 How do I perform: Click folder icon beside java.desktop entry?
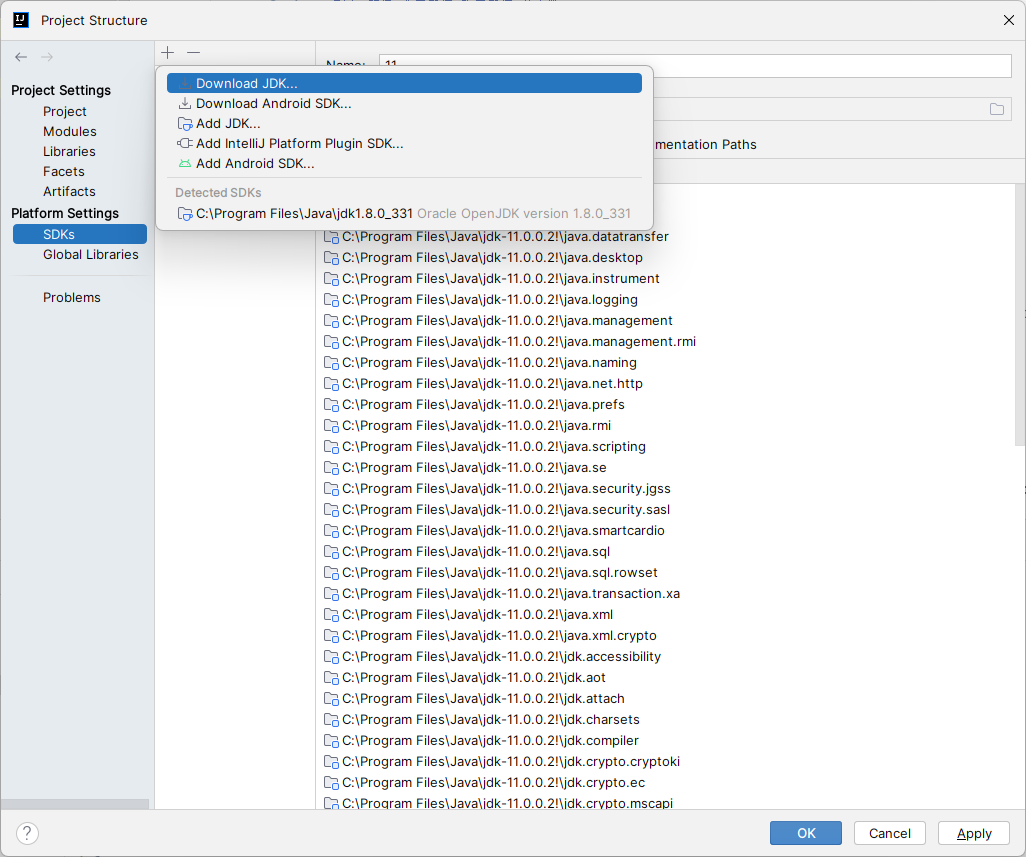(331, 258)
